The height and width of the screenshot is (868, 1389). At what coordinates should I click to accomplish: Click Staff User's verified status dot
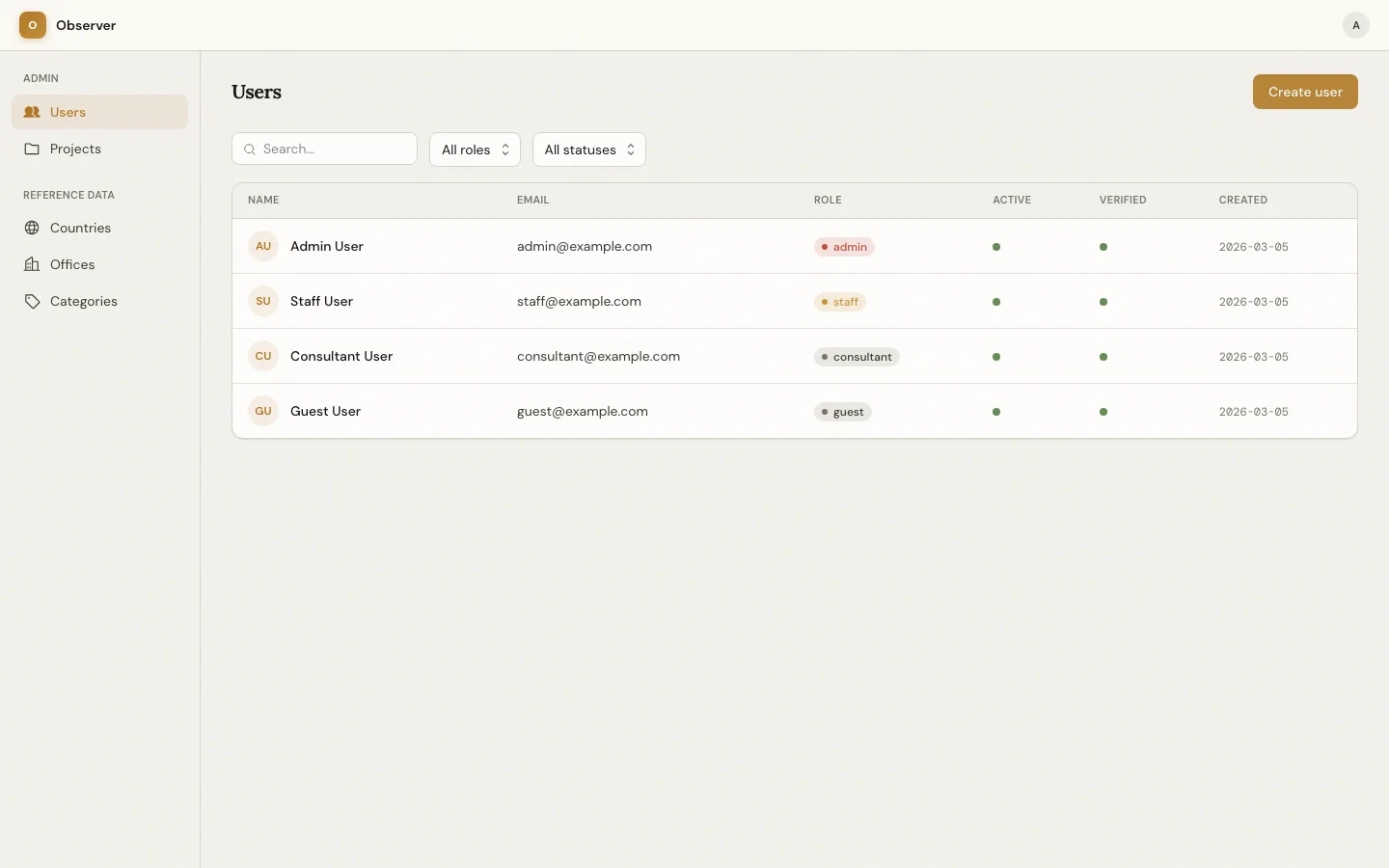tap(1103, 302)
